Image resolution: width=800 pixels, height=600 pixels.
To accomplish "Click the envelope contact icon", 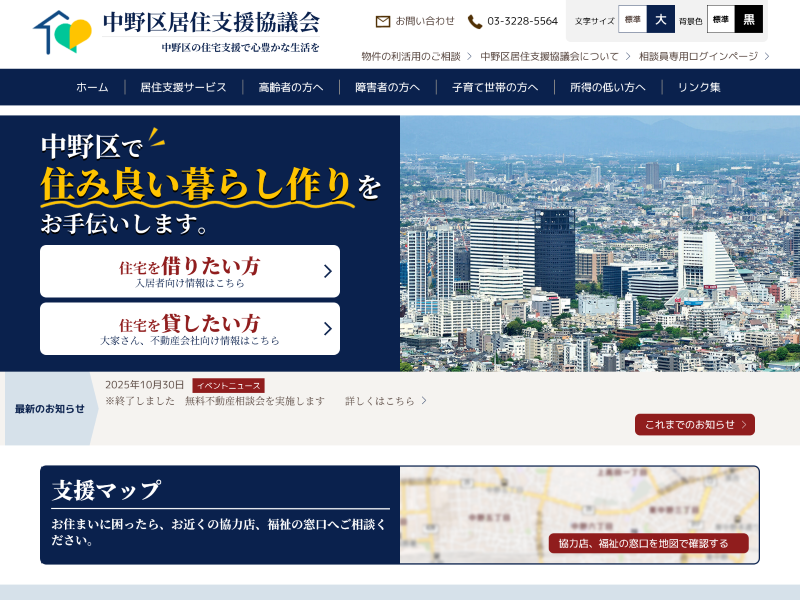I will pyautogui.click(x=383, y=21).
